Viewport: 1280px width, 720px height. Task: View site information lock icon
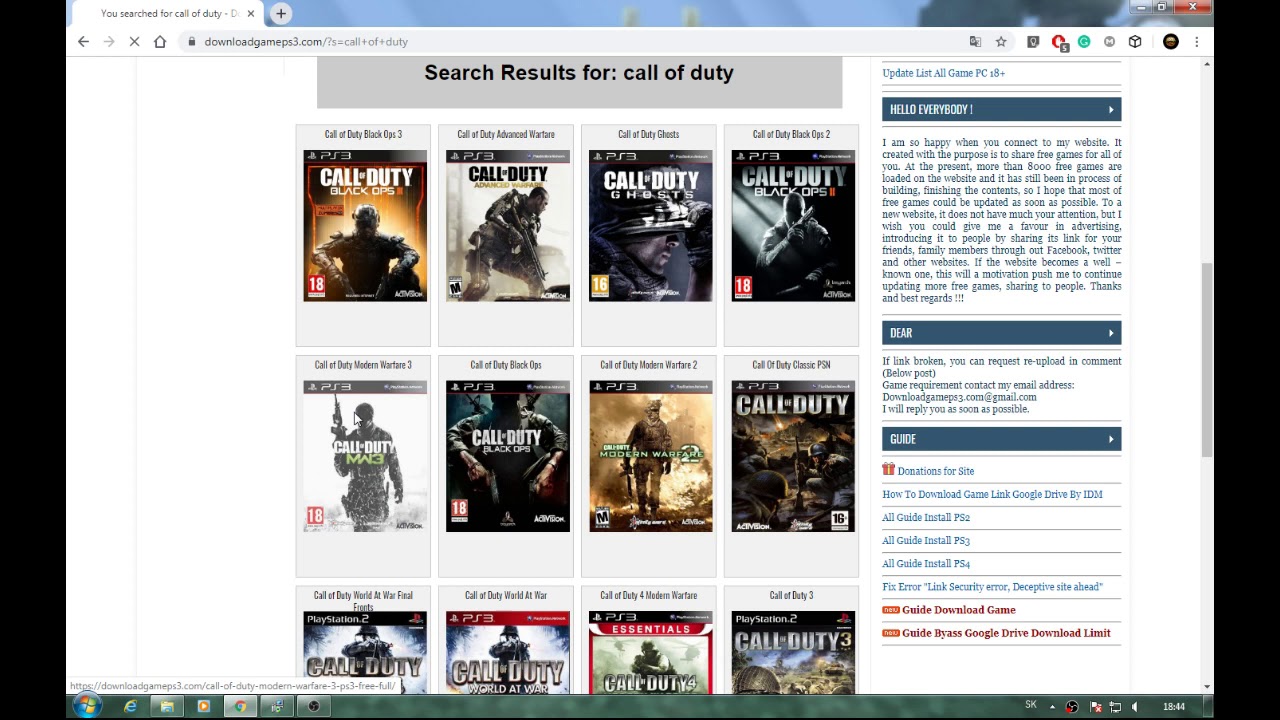pos(190,42)
